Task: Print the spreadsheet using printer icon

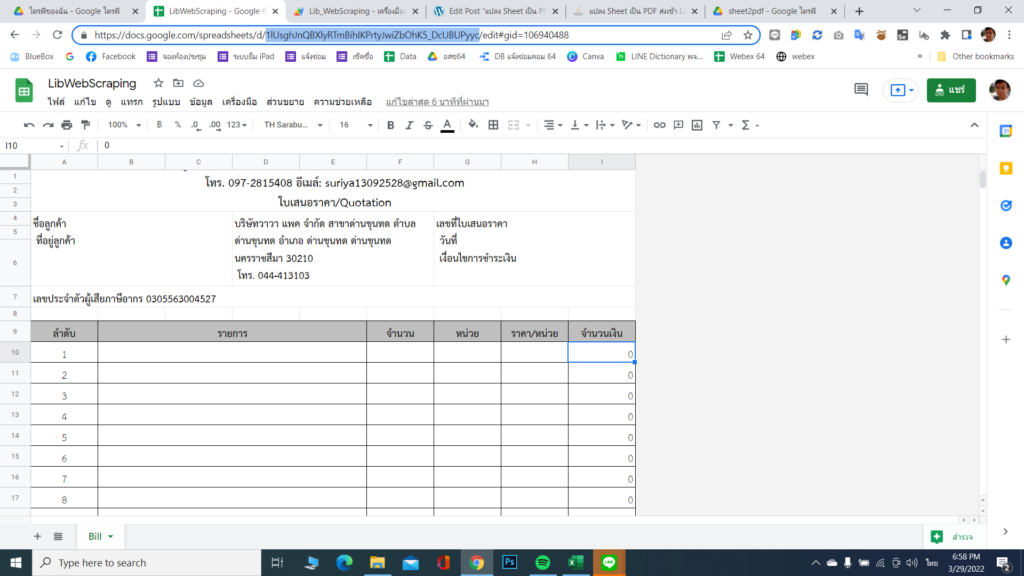Action: coord(67,125)
